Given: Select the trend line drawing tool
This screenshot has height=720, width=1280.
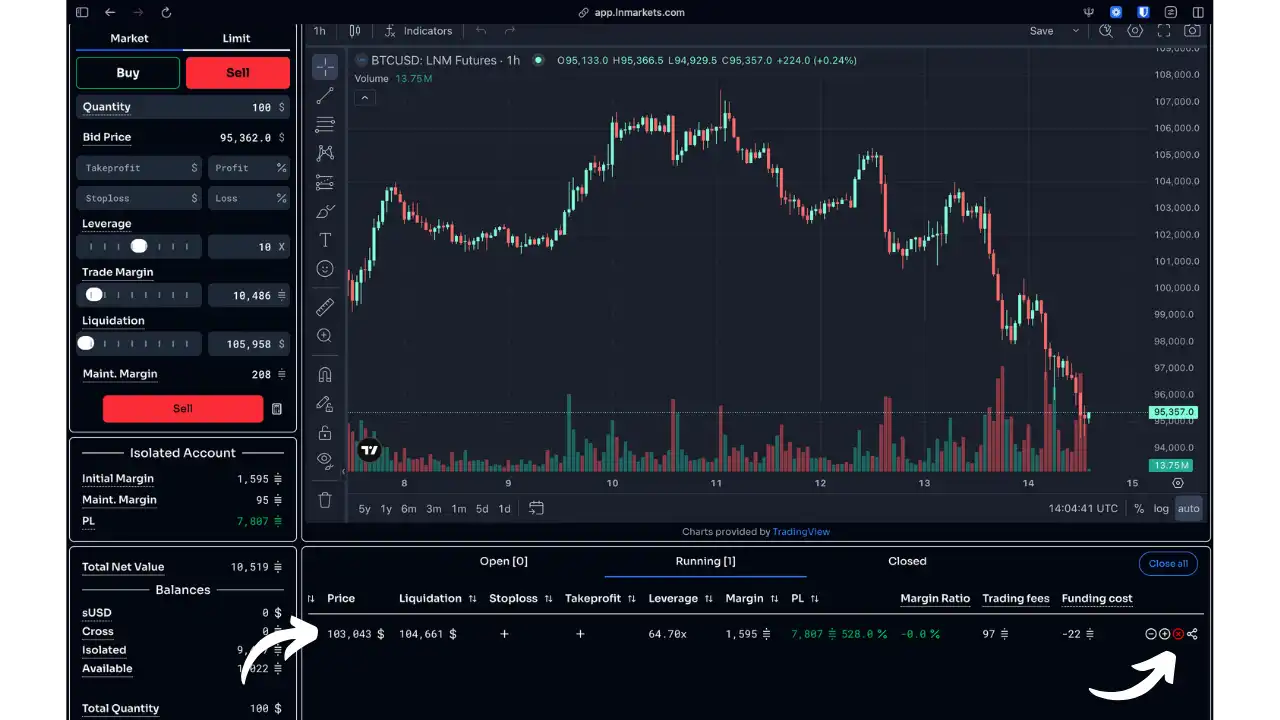Looking at the screenshot, I should [x=325, y=96].
